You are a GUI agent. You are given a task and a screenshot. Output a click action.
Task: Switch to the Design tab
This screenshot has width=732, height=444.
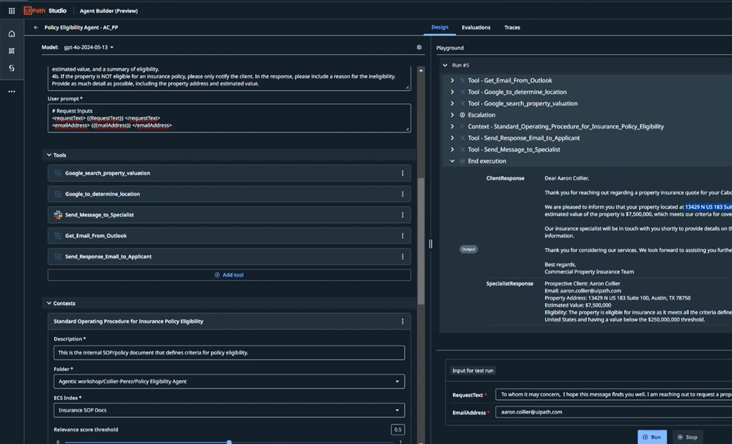[x=440, y=28]
